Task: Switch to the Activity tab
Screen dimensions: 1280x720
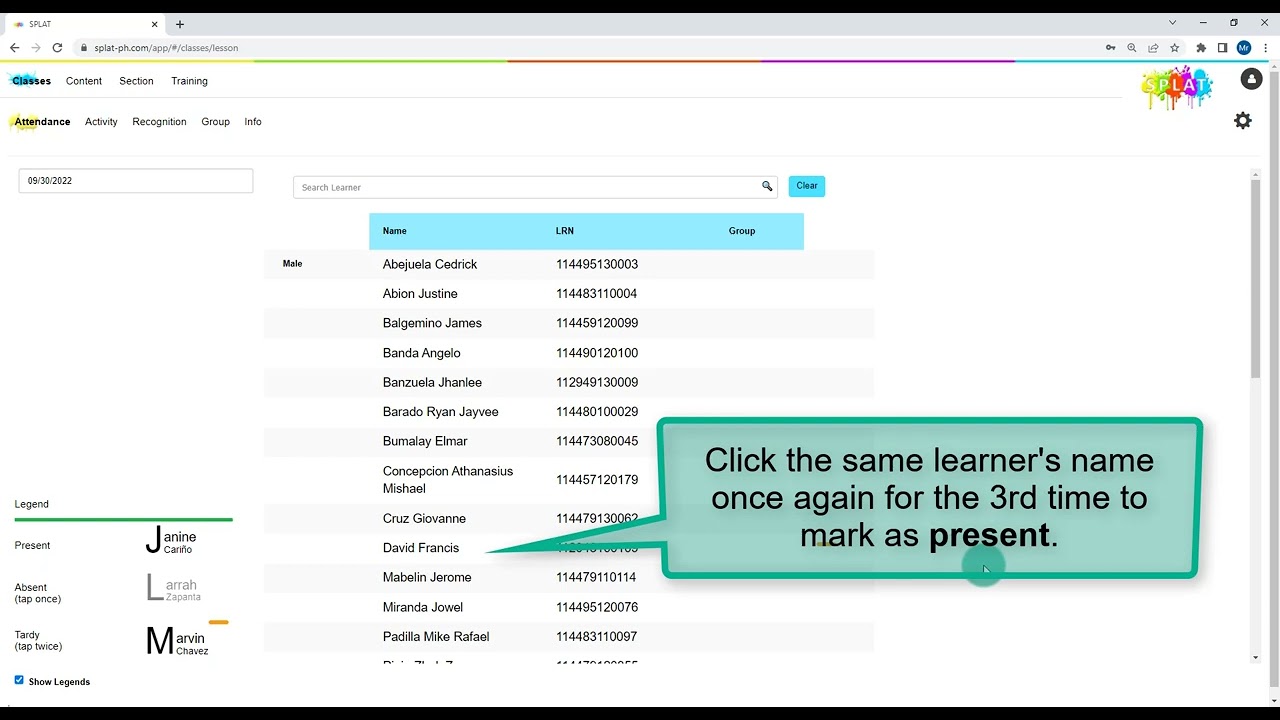Action: point(101,122)
